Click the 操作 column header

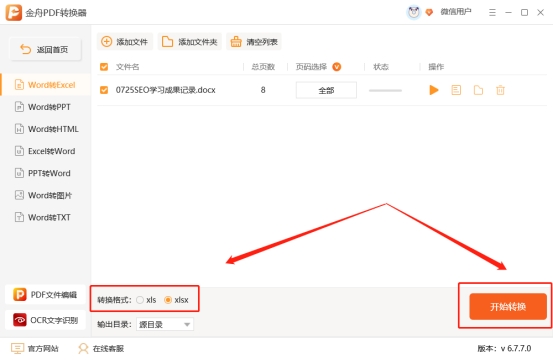coord(436,67)
